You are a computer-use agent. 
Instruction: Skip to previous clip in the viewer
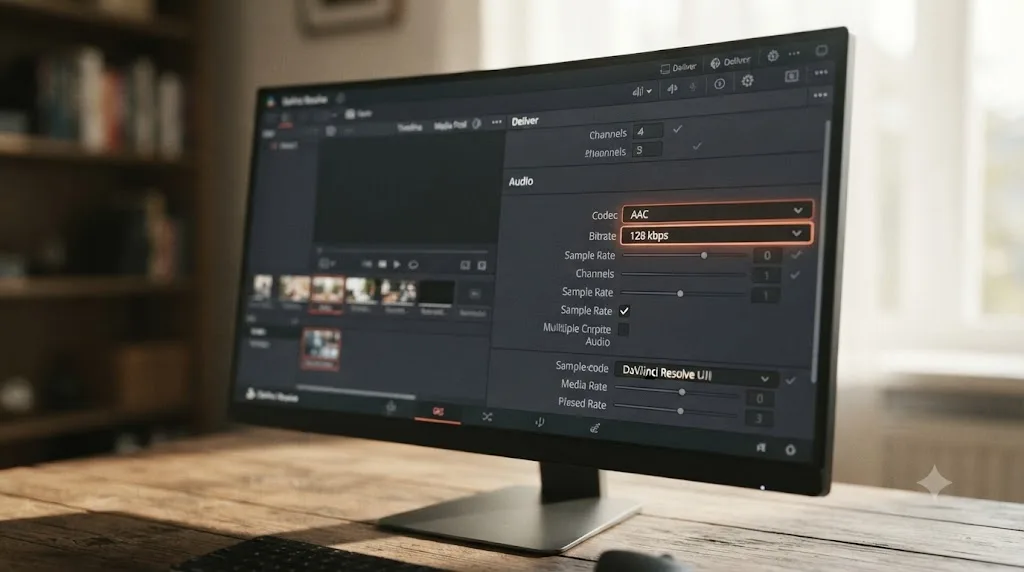367,264
